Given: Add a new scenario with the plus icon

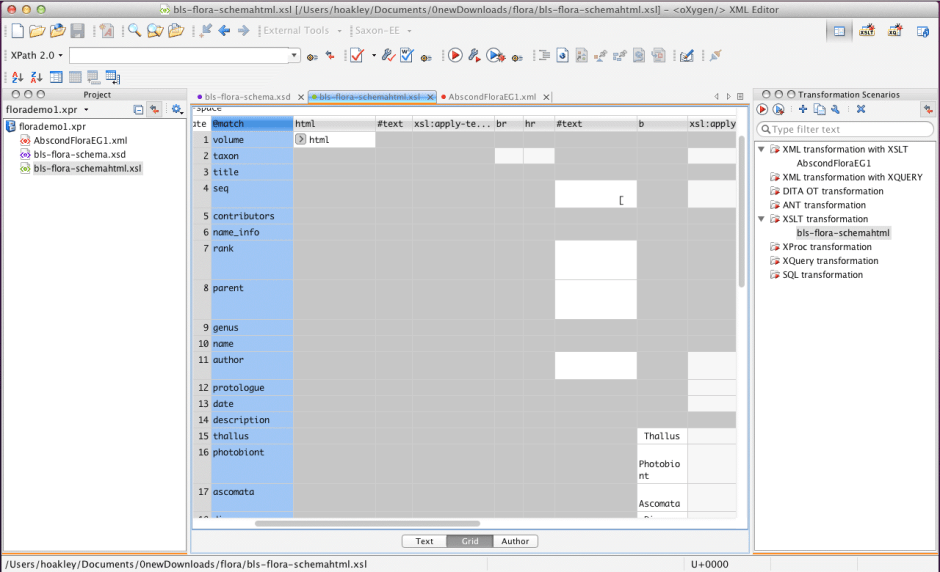Looking at the screenshot, I should pyautogui.click(x=803, y=109).
